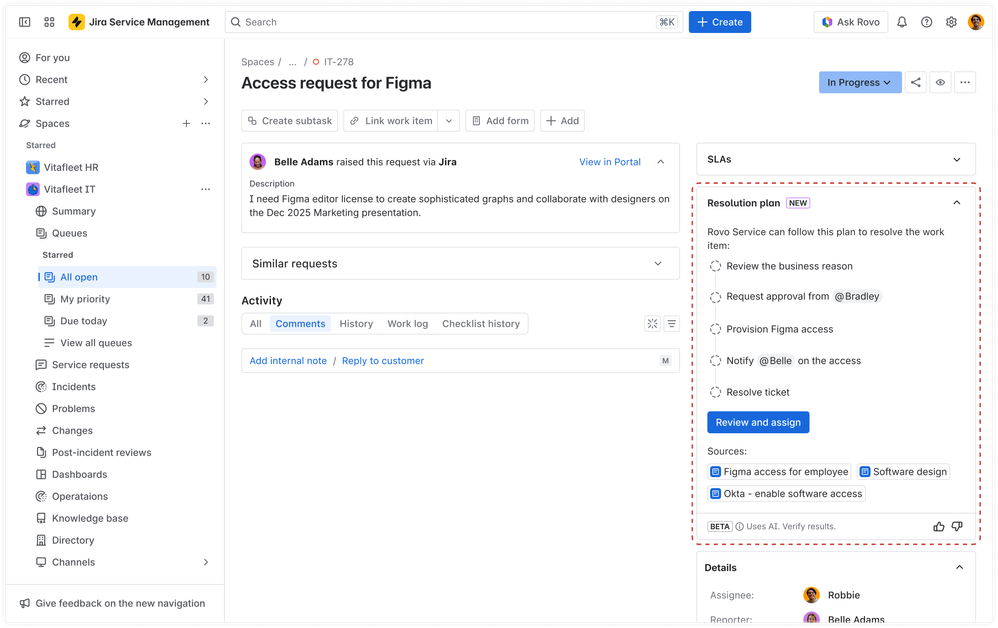
Task: Click the Create button
Action: 720,22
